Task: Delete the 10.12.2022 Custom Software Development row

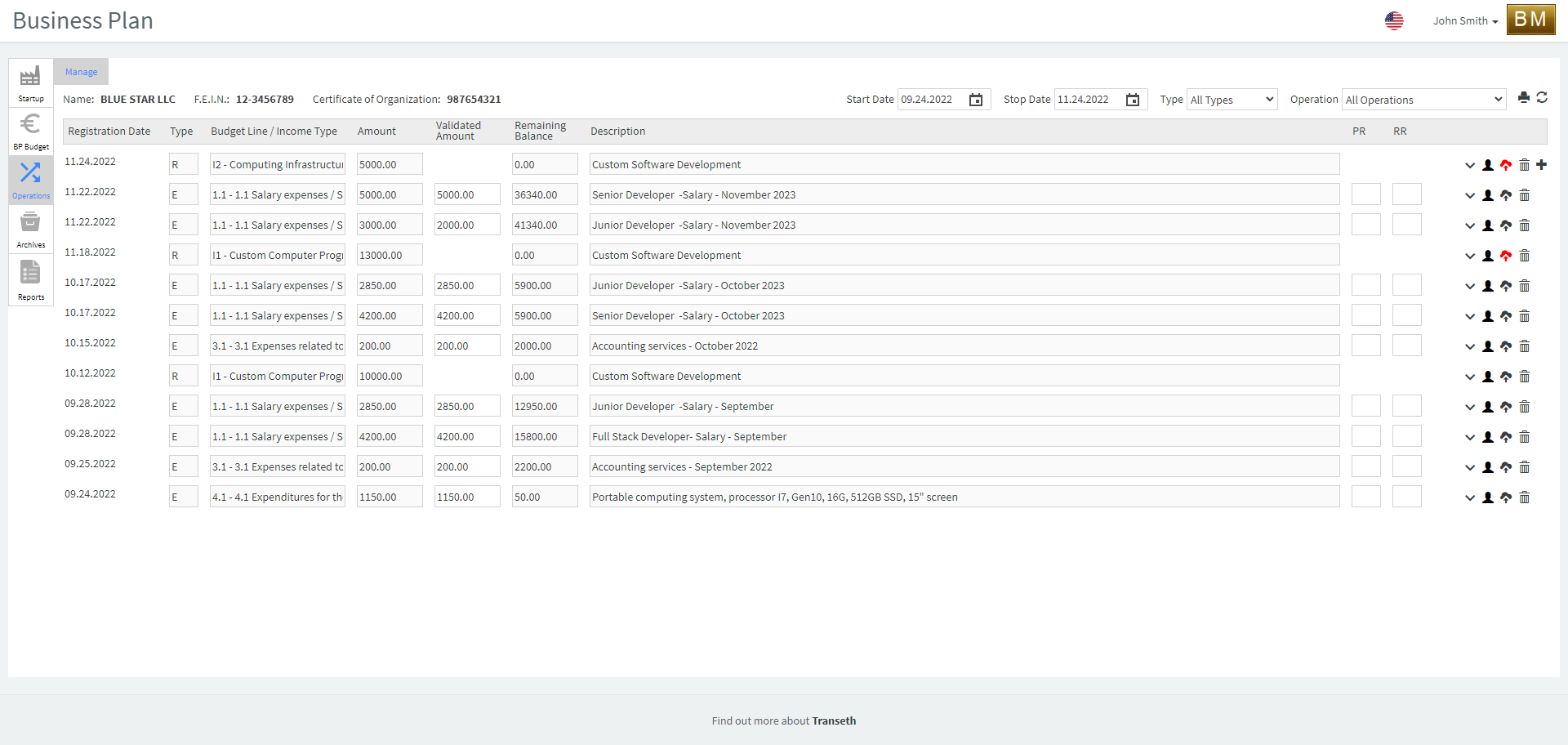Action: 1524,377
